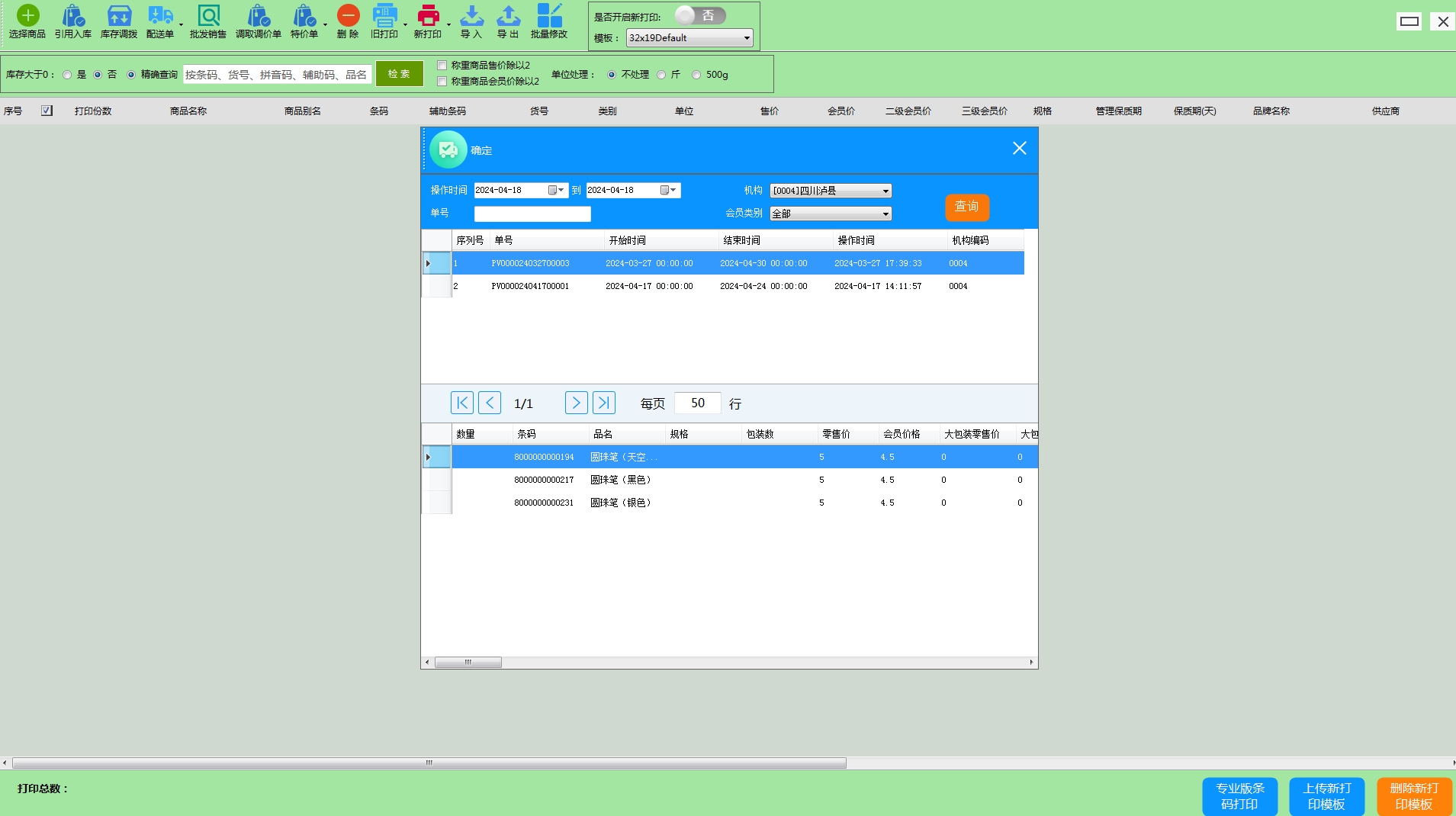The height and width of the screenshot is (816, 1456).
Task: Click the dialog's horizontal scrollbar thumb
Action: [468, 662]
